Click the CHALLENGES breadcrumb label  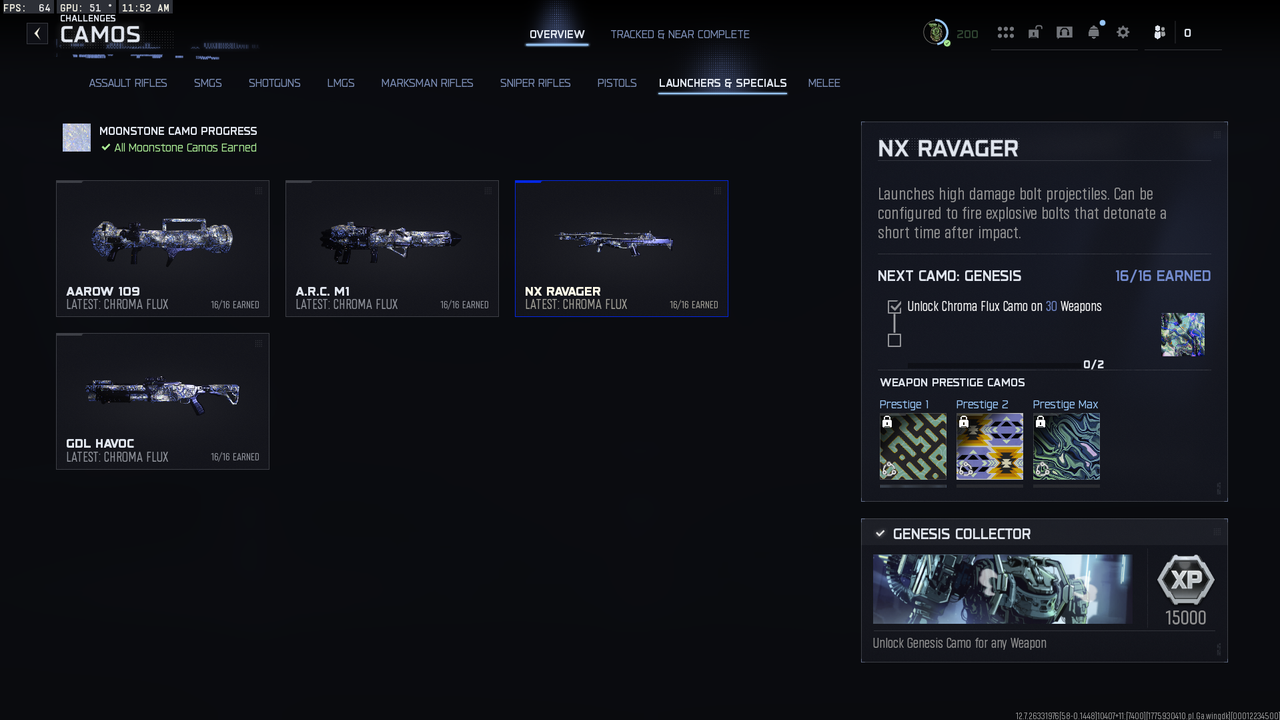pyautogui.click(x=88, y=18)
